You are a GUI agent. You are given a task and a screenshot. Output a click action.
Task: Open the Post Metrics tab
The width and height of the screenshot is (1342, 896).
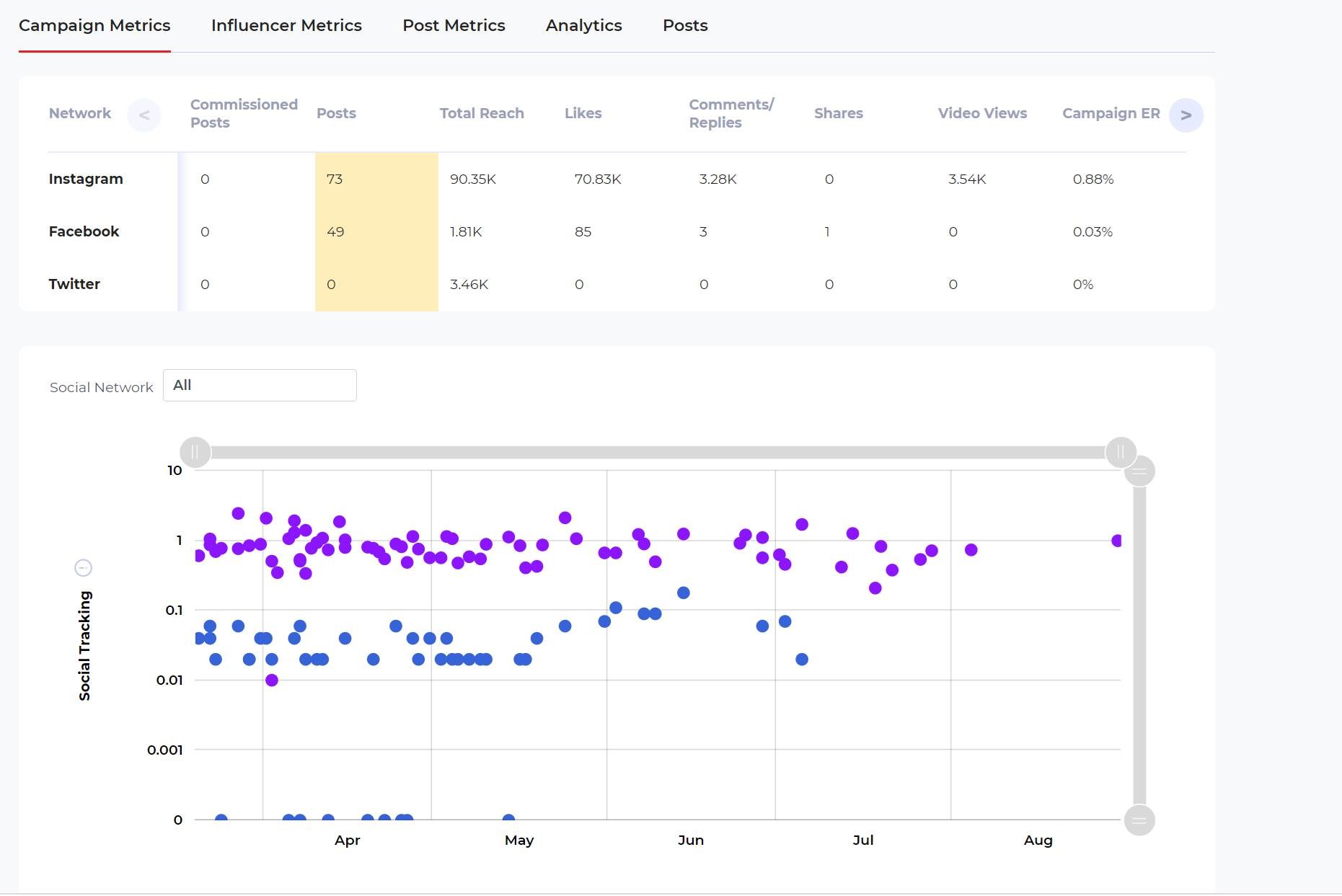click(454, 26)
